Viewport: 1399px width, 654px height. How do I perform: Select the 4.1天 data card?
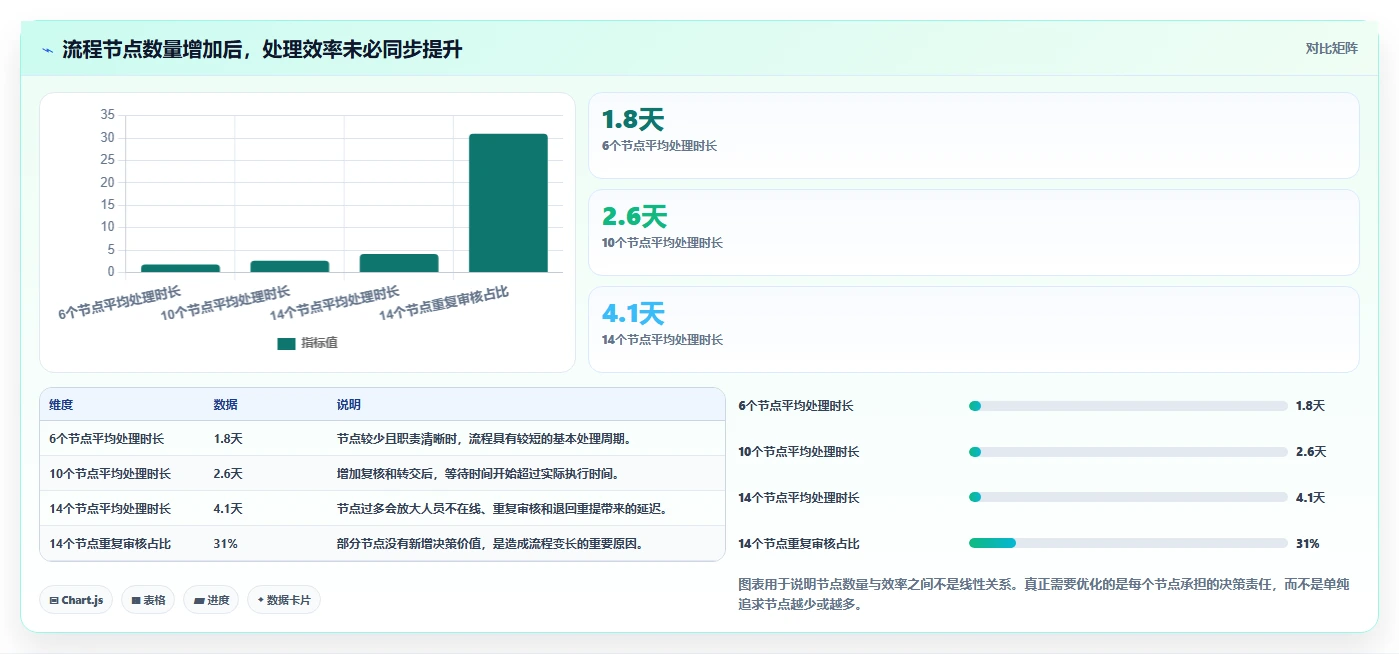coord(973,330)
